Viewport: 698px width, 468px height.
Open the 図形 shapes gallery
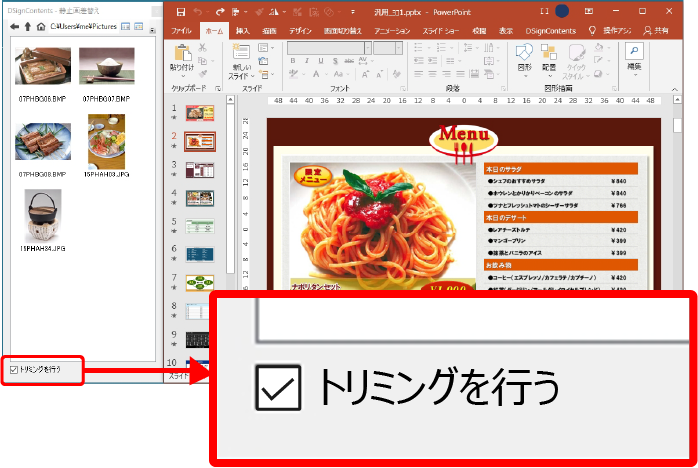524,60
